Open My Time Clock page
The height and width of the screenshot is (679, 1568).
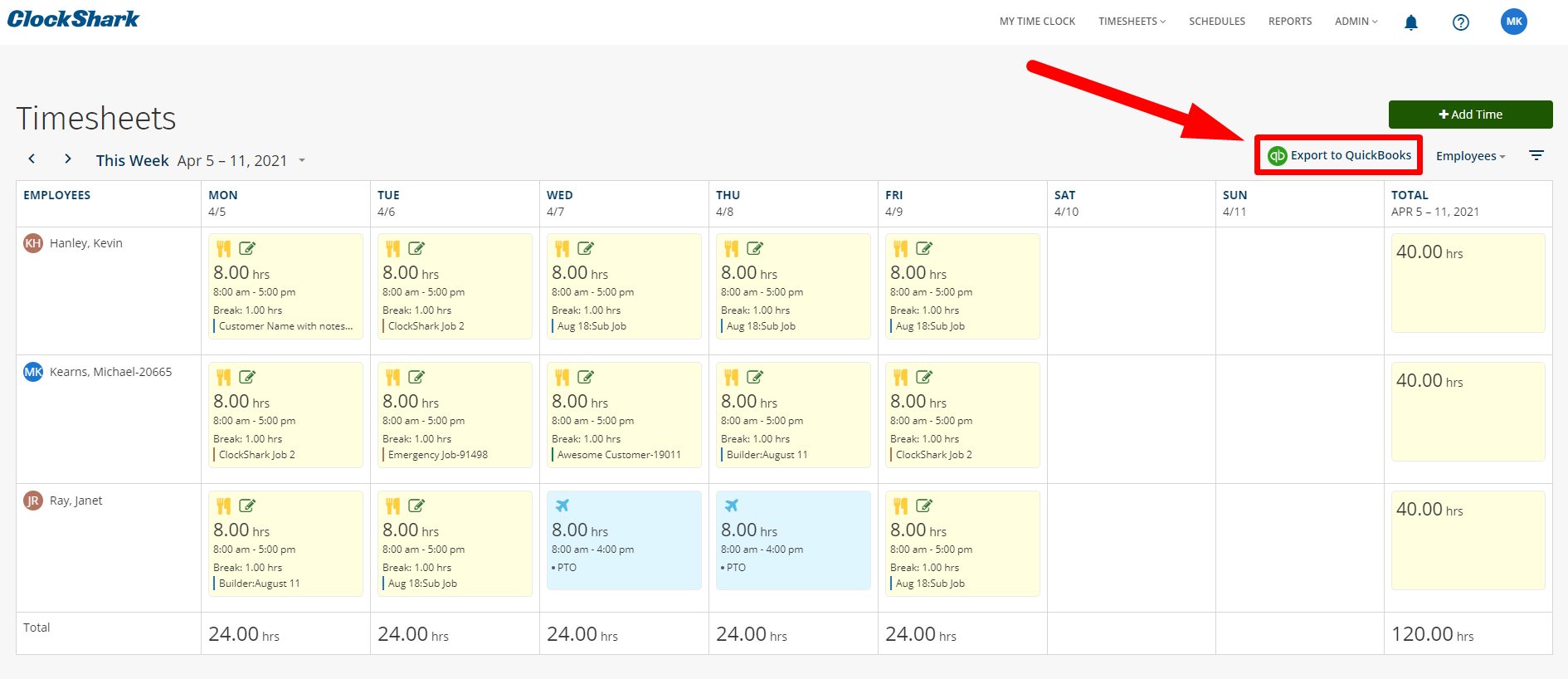1037,22
